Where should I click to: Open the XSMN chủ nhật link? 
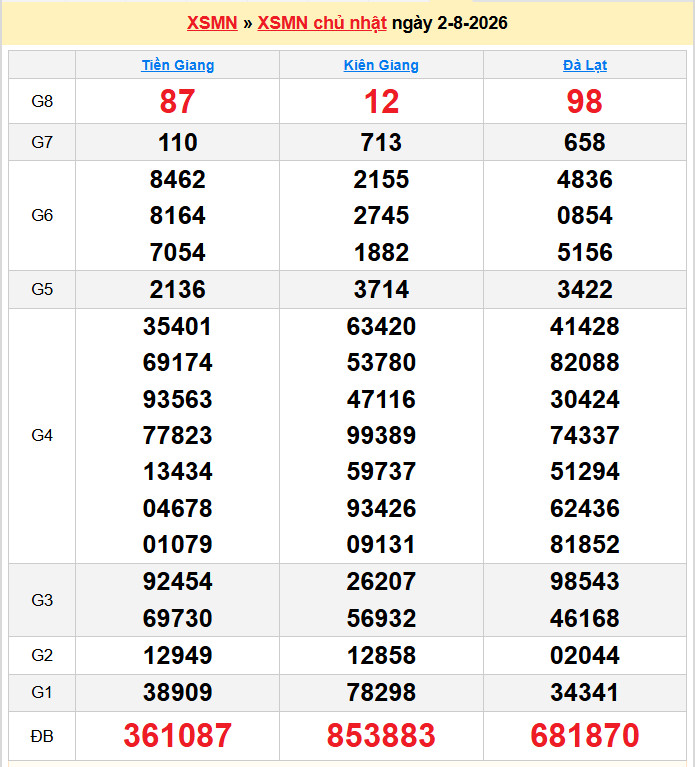pos(322,23)
